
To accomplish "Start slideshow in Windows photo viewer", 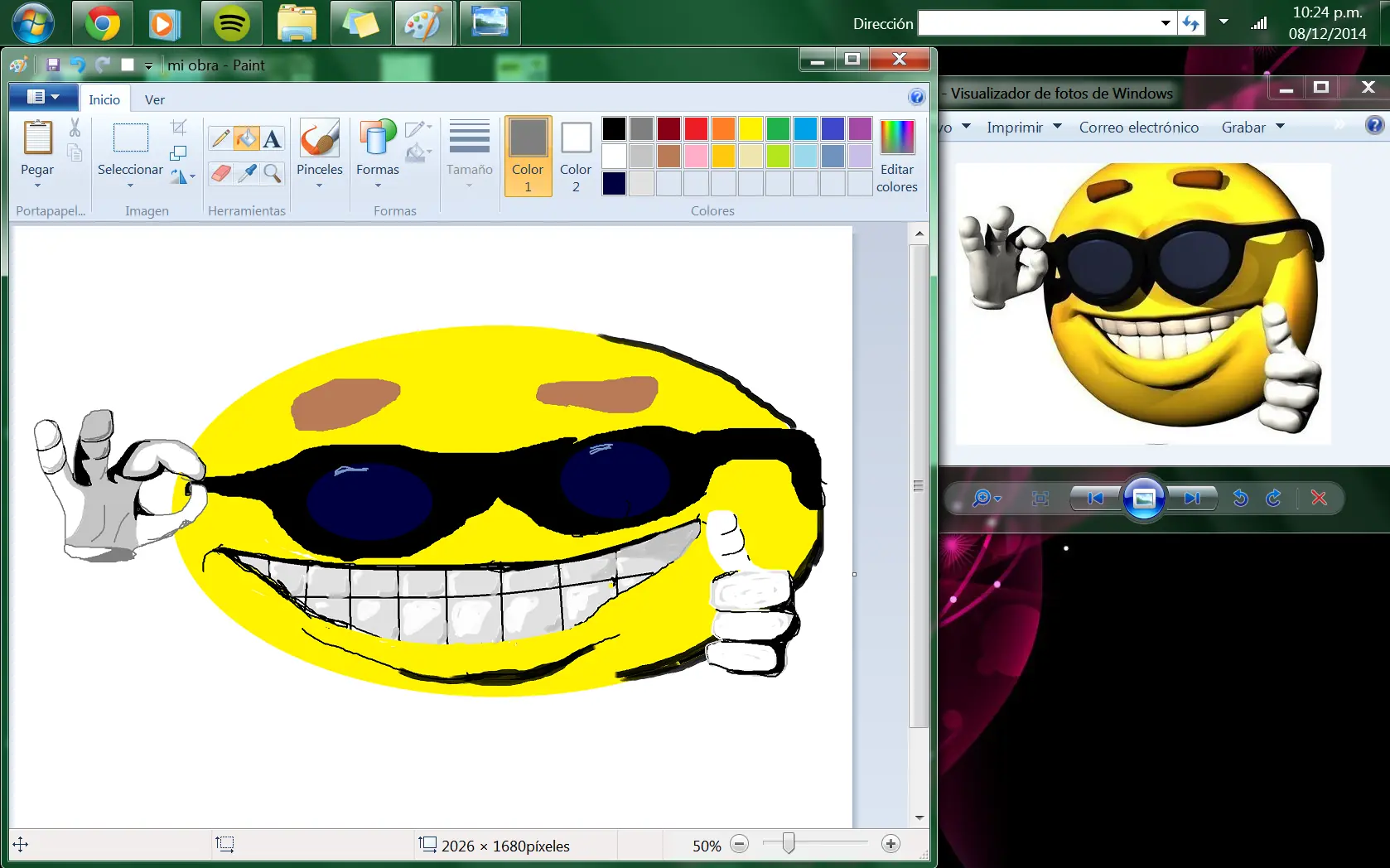I will pos(1144,498).
